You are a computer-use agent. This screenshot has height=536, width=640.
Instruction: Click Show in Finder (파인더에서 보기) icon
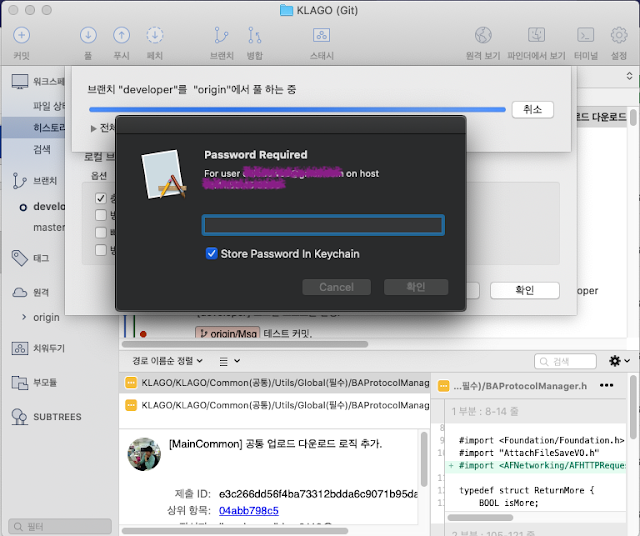(x=536, y=35)
